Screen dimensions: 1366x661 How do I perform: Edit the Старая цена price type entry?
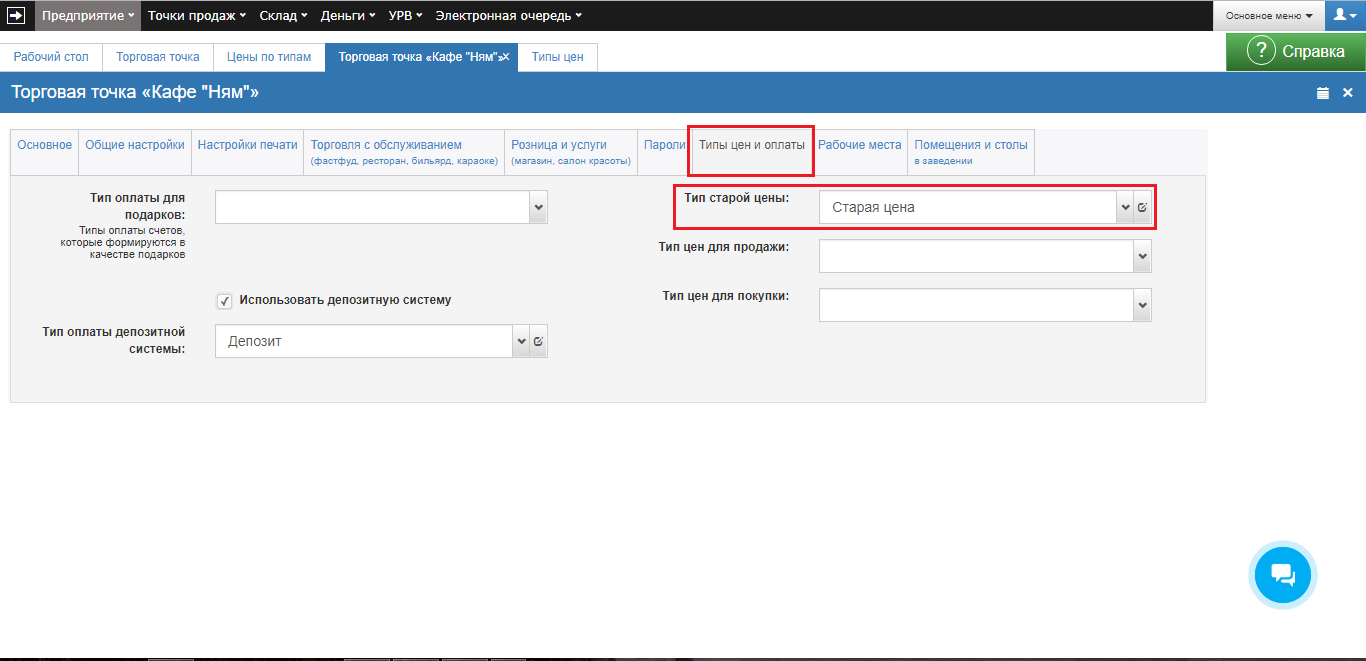click(1142, 207)
